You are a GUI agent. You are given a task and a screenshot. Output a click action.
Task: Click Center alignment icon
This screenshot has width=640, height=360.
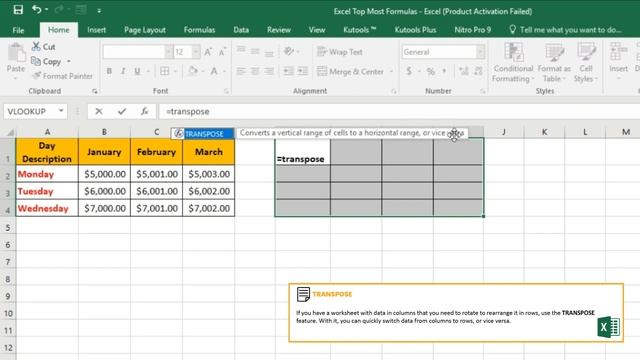pyautogui.click(x=255, y=71)
